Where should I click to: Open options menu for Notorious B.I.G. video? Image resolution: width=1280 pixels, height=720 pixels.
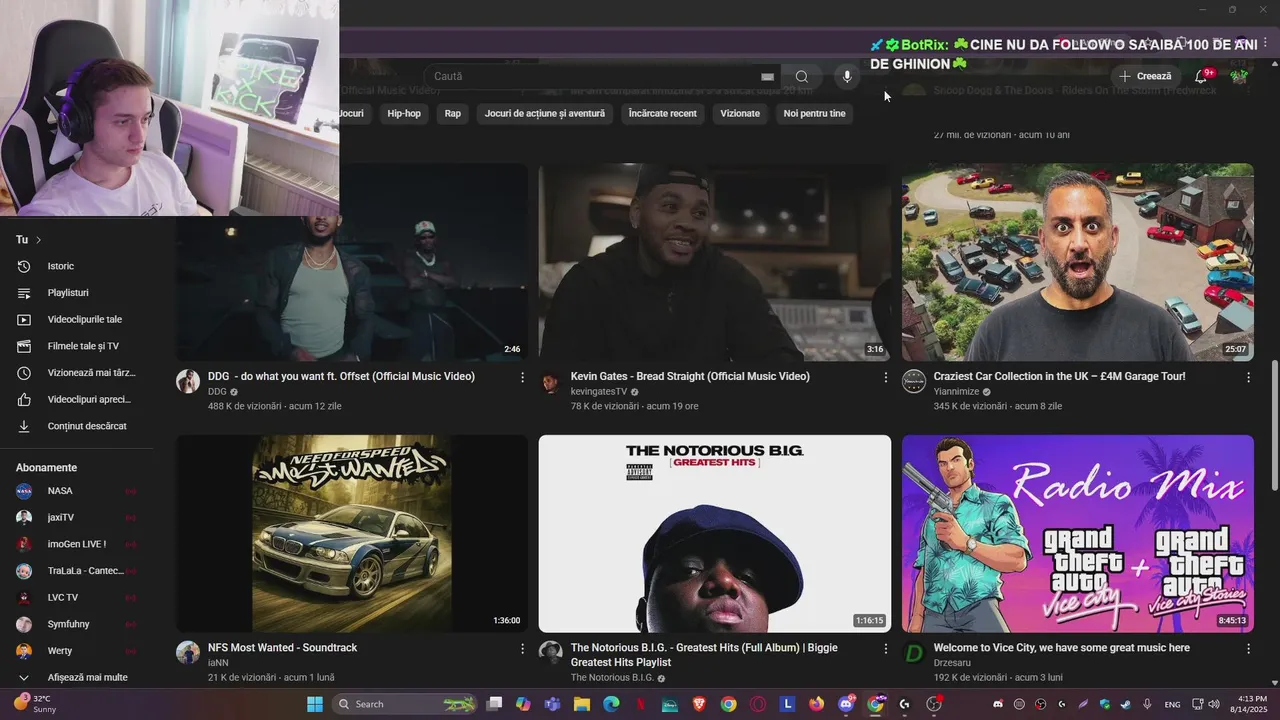tap(885, 648)
